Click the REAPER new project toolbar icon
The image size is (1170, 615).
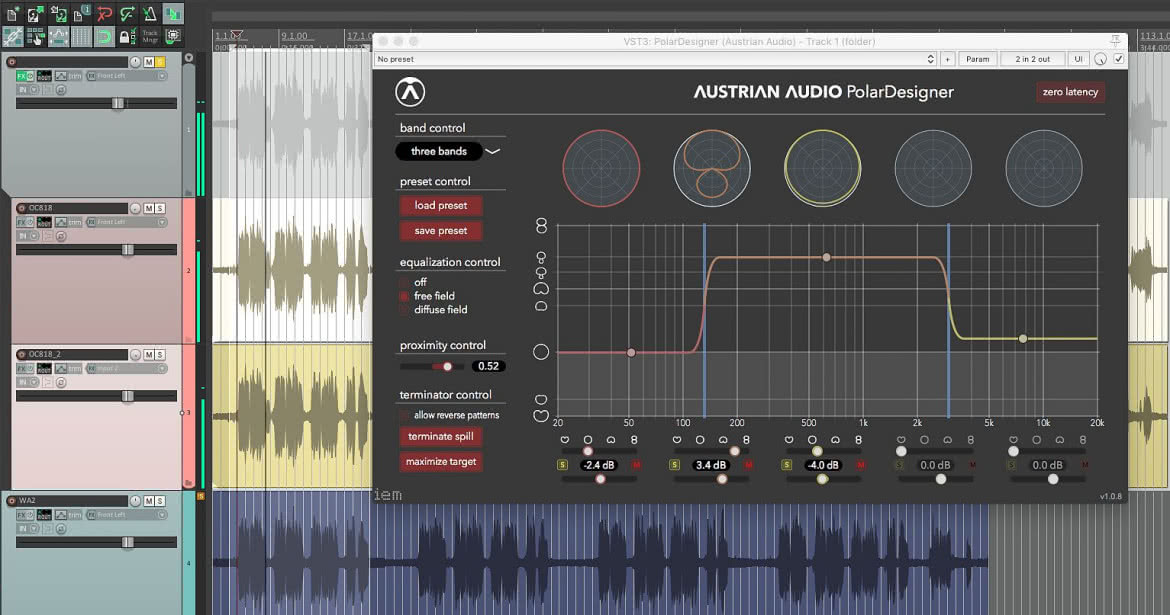[x=12, y=13]
